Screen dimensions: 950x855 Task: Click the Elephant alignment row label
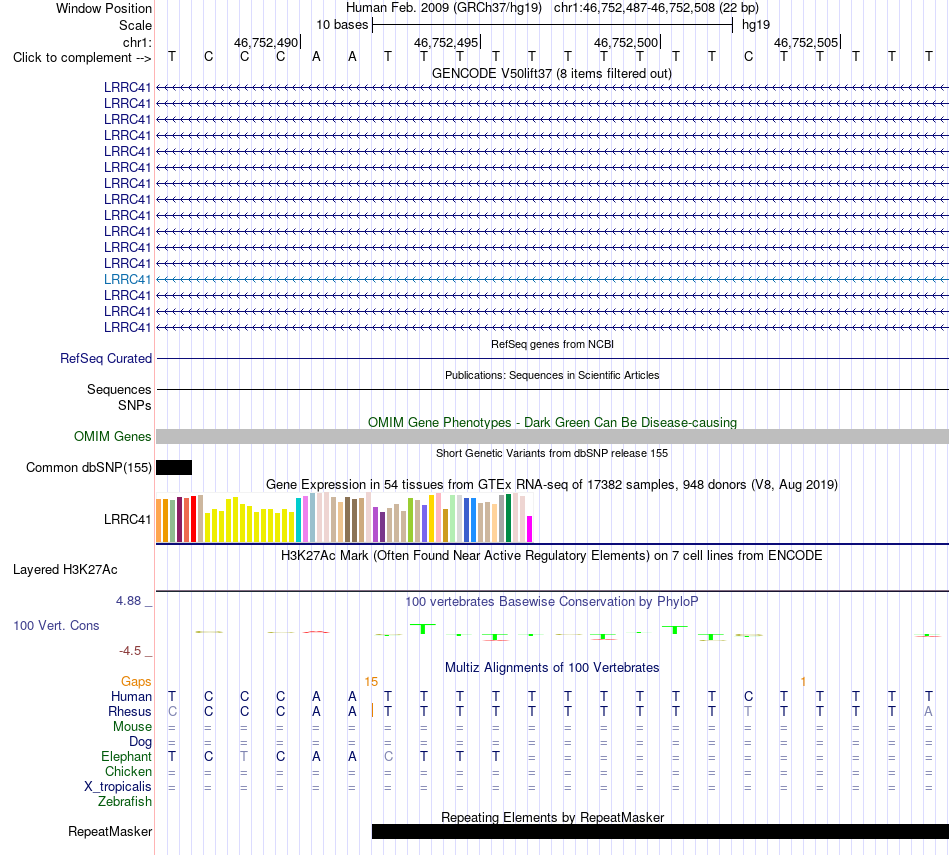tap(127, 756)
